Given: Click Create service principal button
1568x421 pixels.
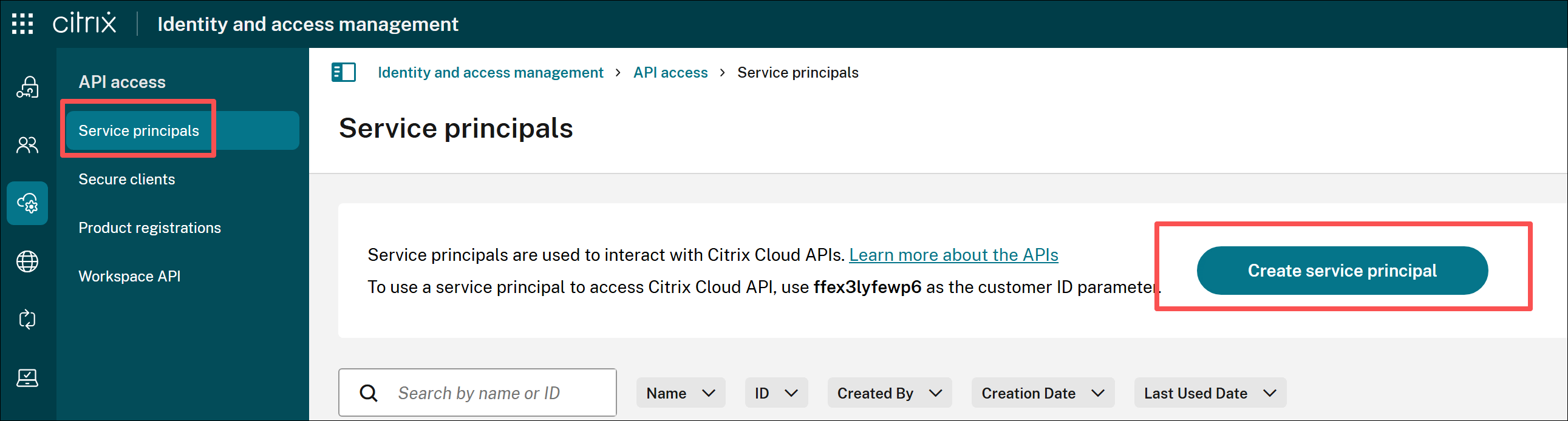Looking at the screenshot, I should coord(1342,271).
